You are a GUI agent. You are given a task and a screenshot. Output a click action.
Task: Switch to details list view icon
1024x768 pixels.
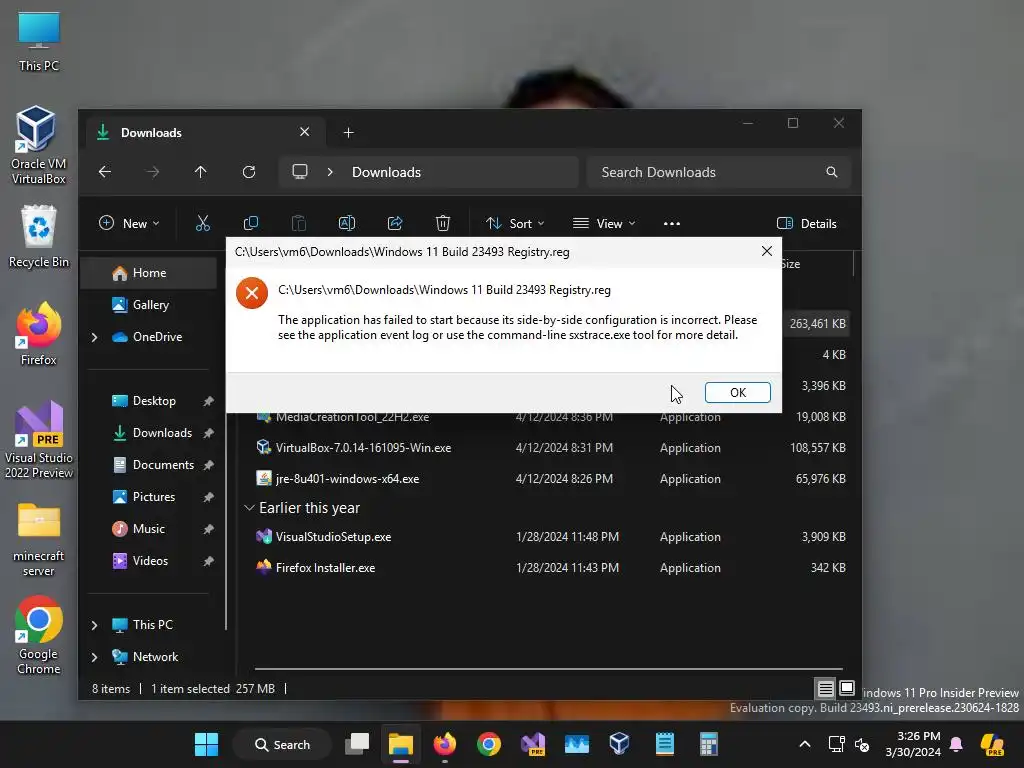825,688
